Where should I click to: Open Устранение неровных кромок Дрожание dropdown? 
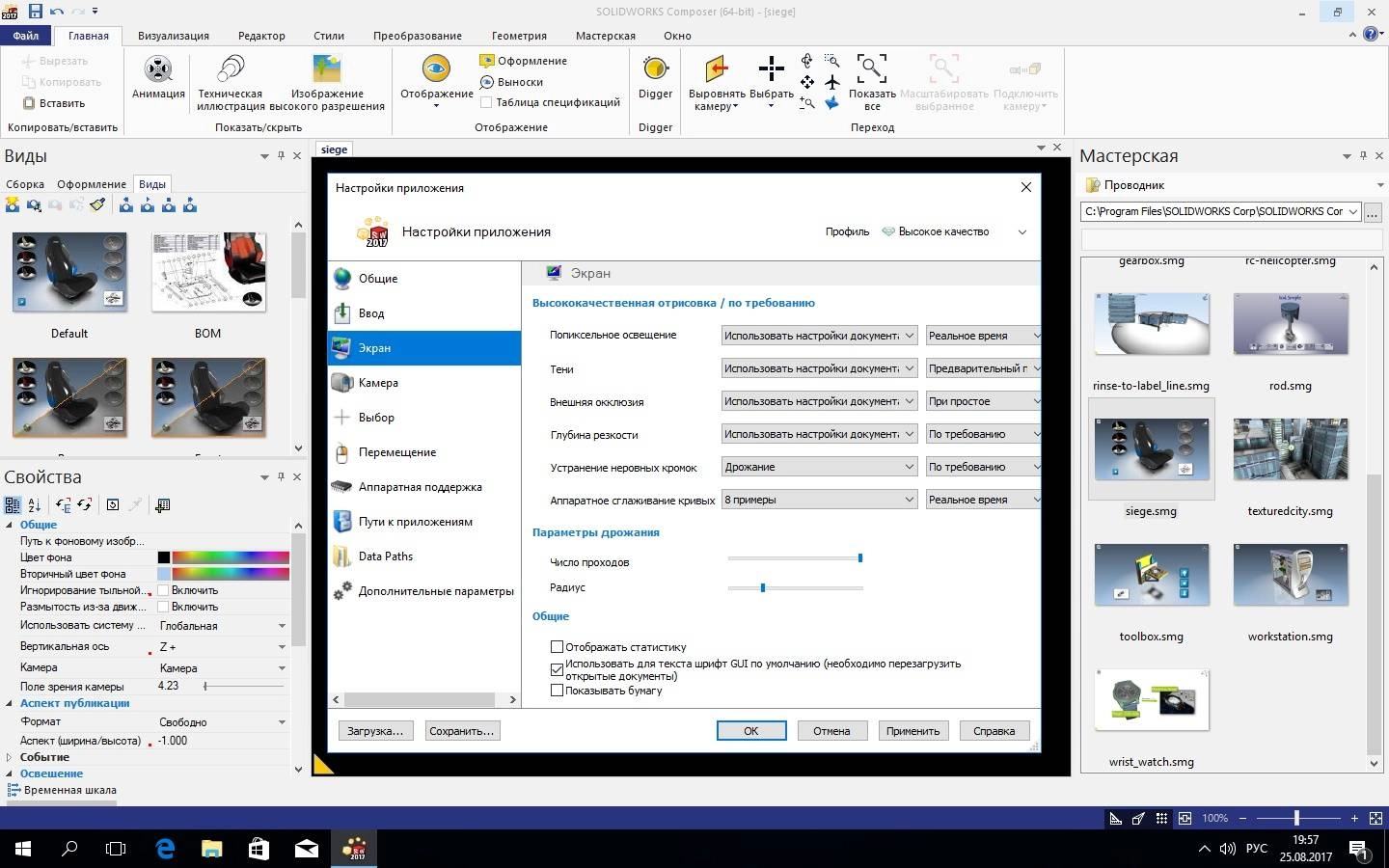(819, 467)
